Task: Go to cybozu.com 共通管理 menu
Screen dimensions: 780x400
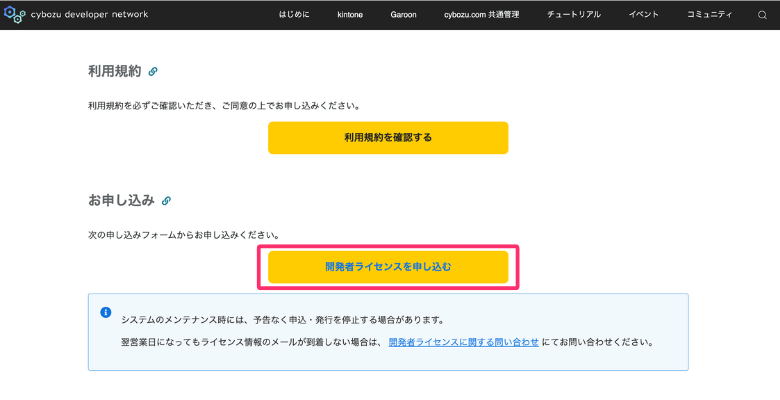Action: coord(481,15)
